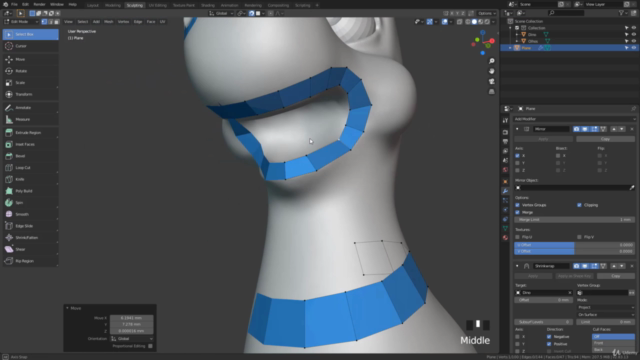Select the Edge Slide tool
The height and width of the screenshot is (360, 640).
click(31, 226)
